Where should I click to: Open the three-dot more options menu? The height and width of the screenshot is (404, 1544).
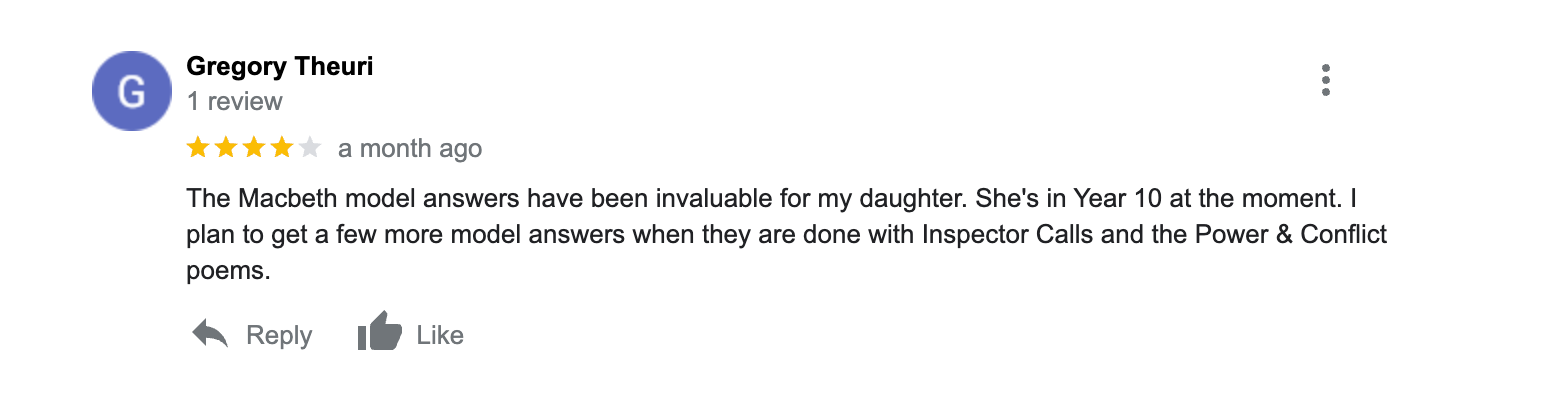(1325, 80)
